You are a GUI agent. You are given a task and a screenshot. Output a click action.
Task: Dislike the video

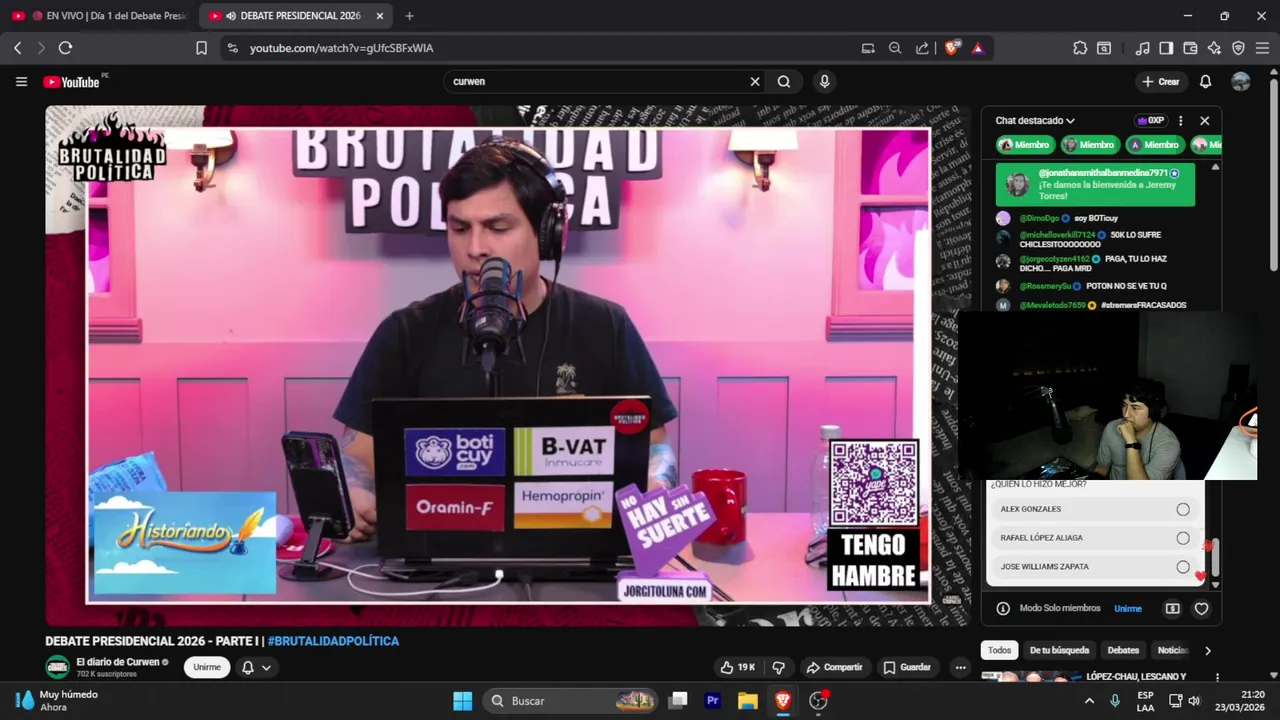click(x=779, y=667)
